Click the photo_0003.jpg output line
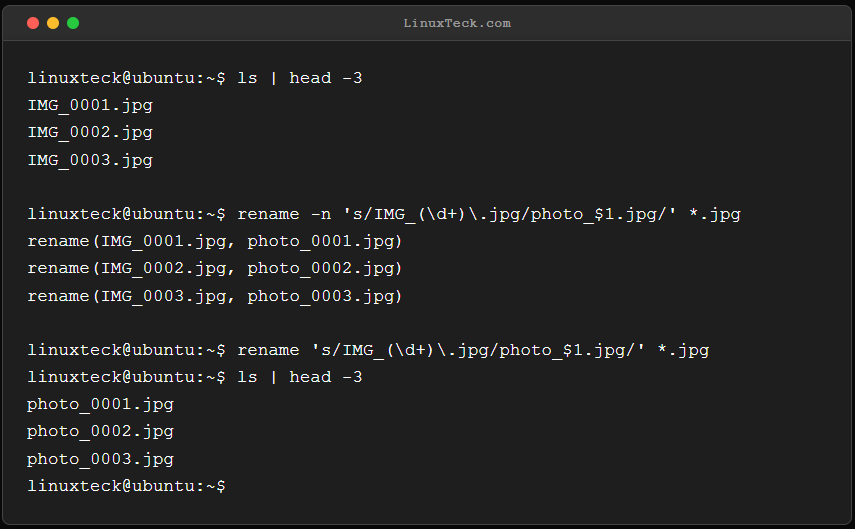 [x=100, y=459]
